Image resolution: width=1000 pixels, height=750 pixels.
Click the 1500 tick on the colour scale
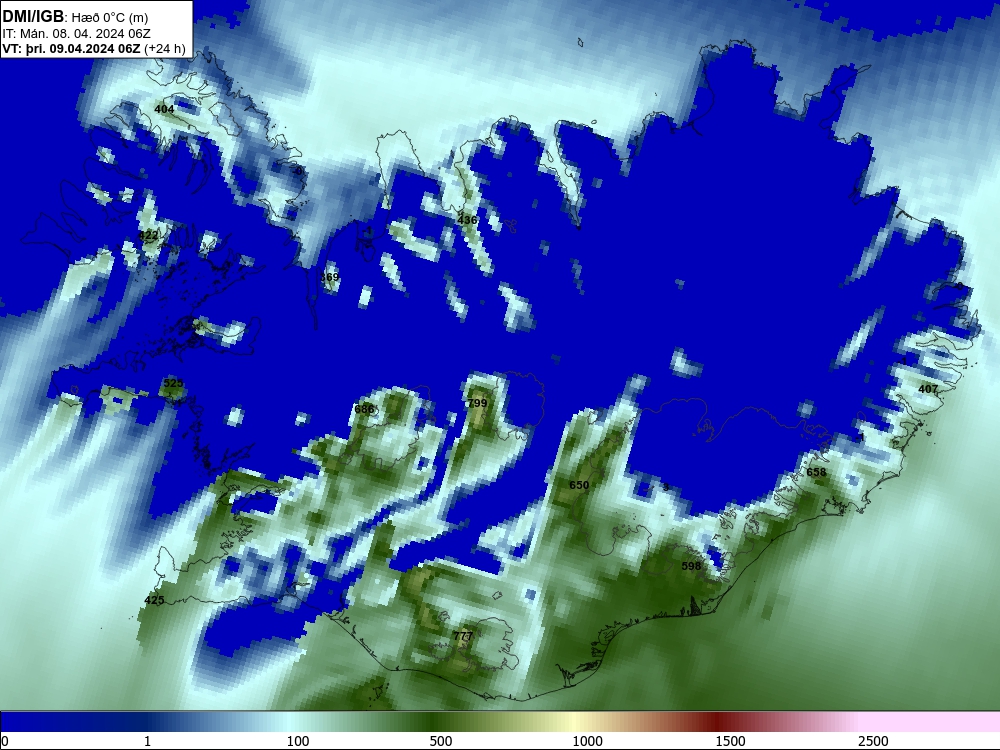[x=730, y=741]
